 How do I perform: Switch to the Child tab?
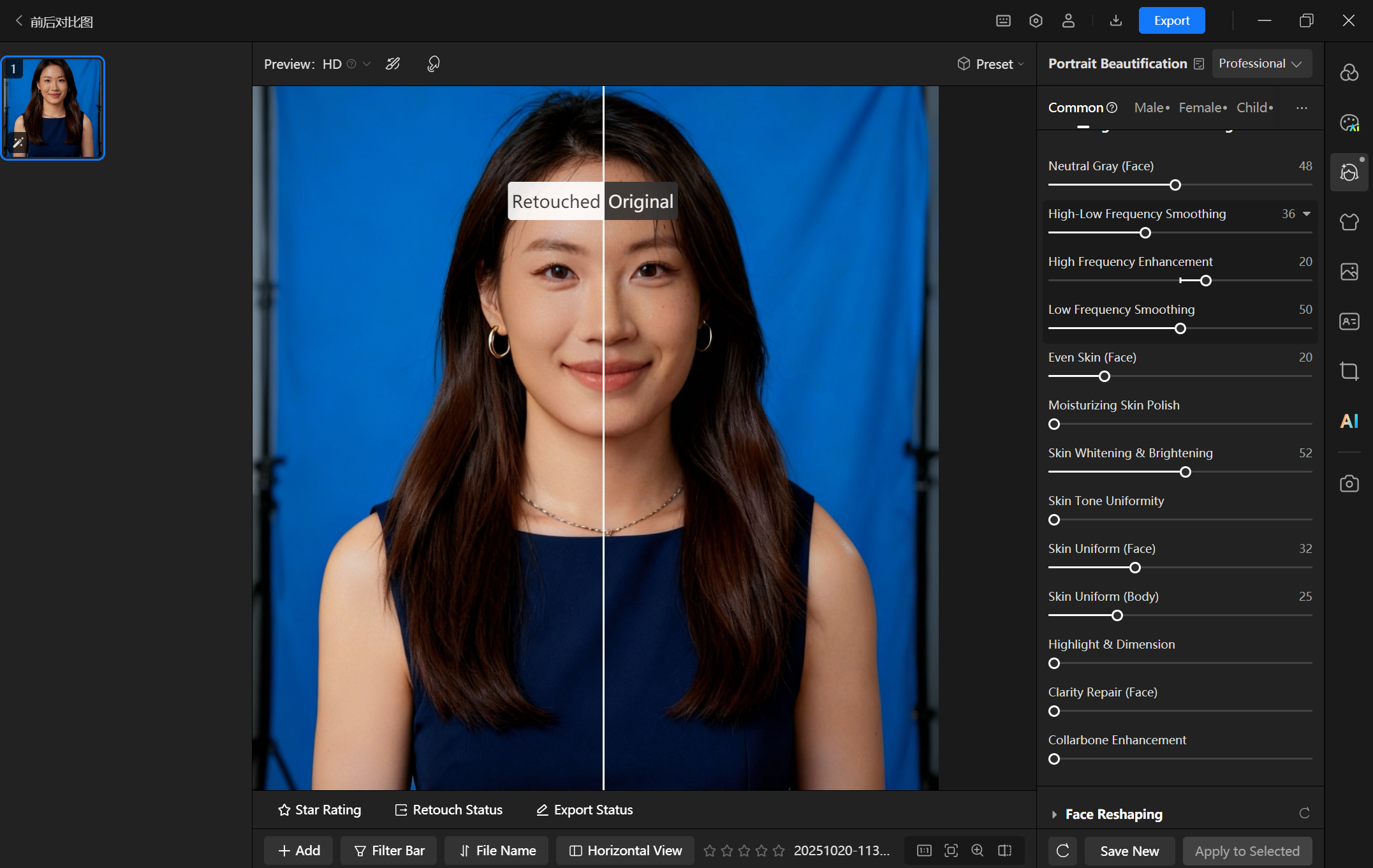[1254, 108]
